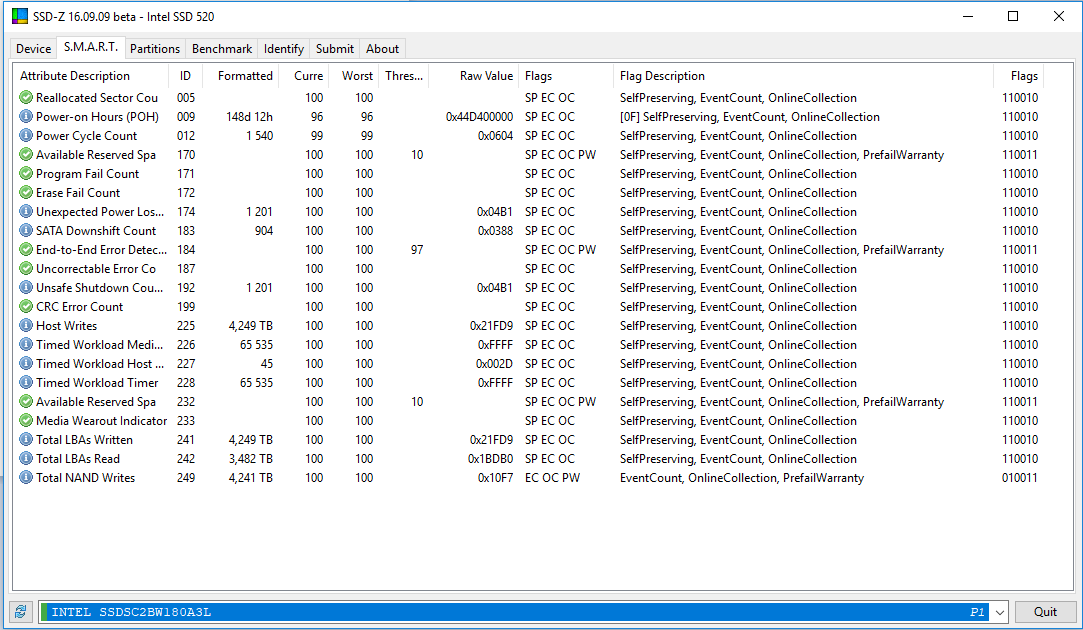Open the drive selection dropdown arrow
Screen dimensions: 1083x630
click(x=999, y=612)
